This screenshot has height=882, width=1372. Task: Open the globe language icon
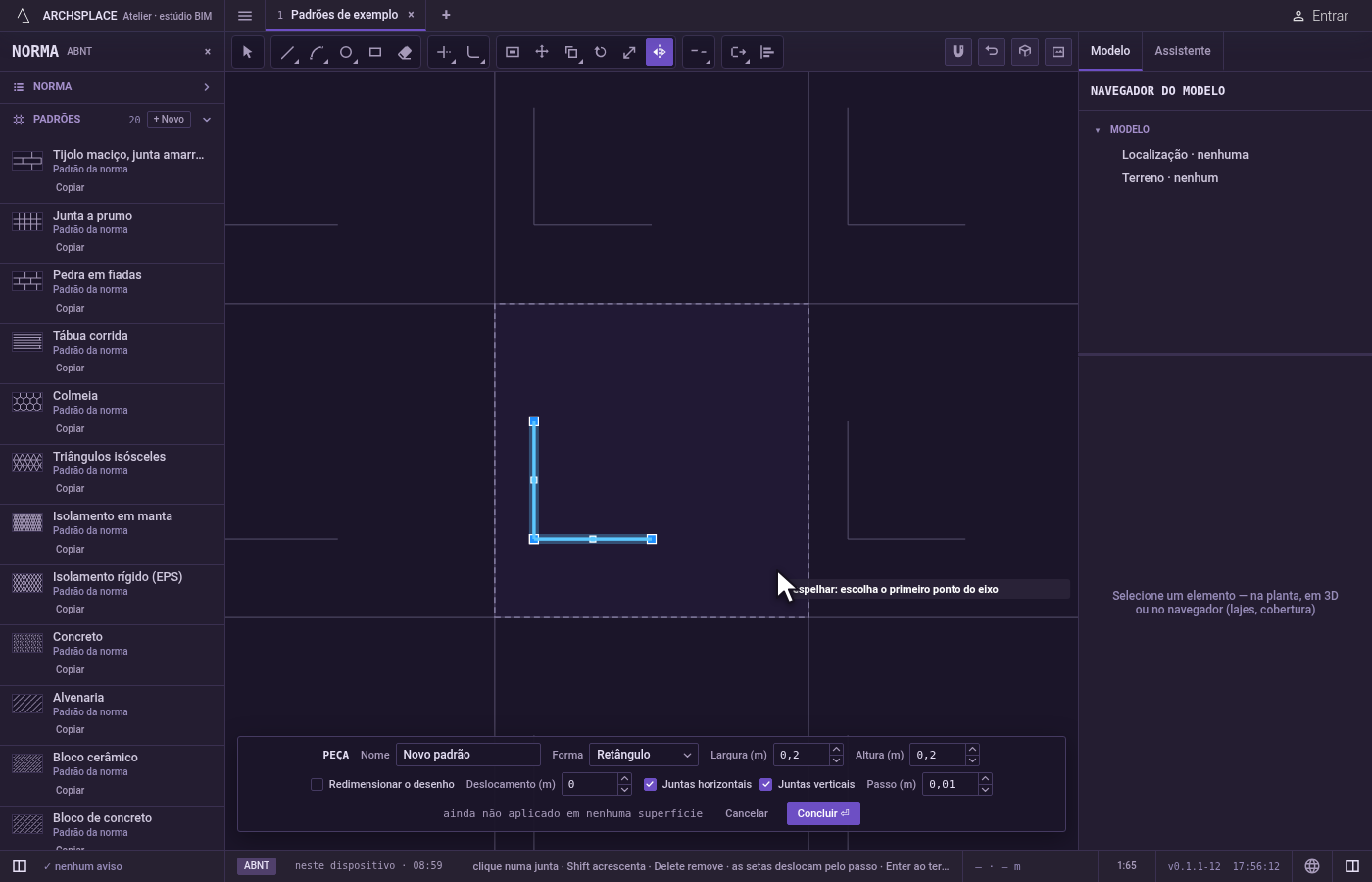1312,866
